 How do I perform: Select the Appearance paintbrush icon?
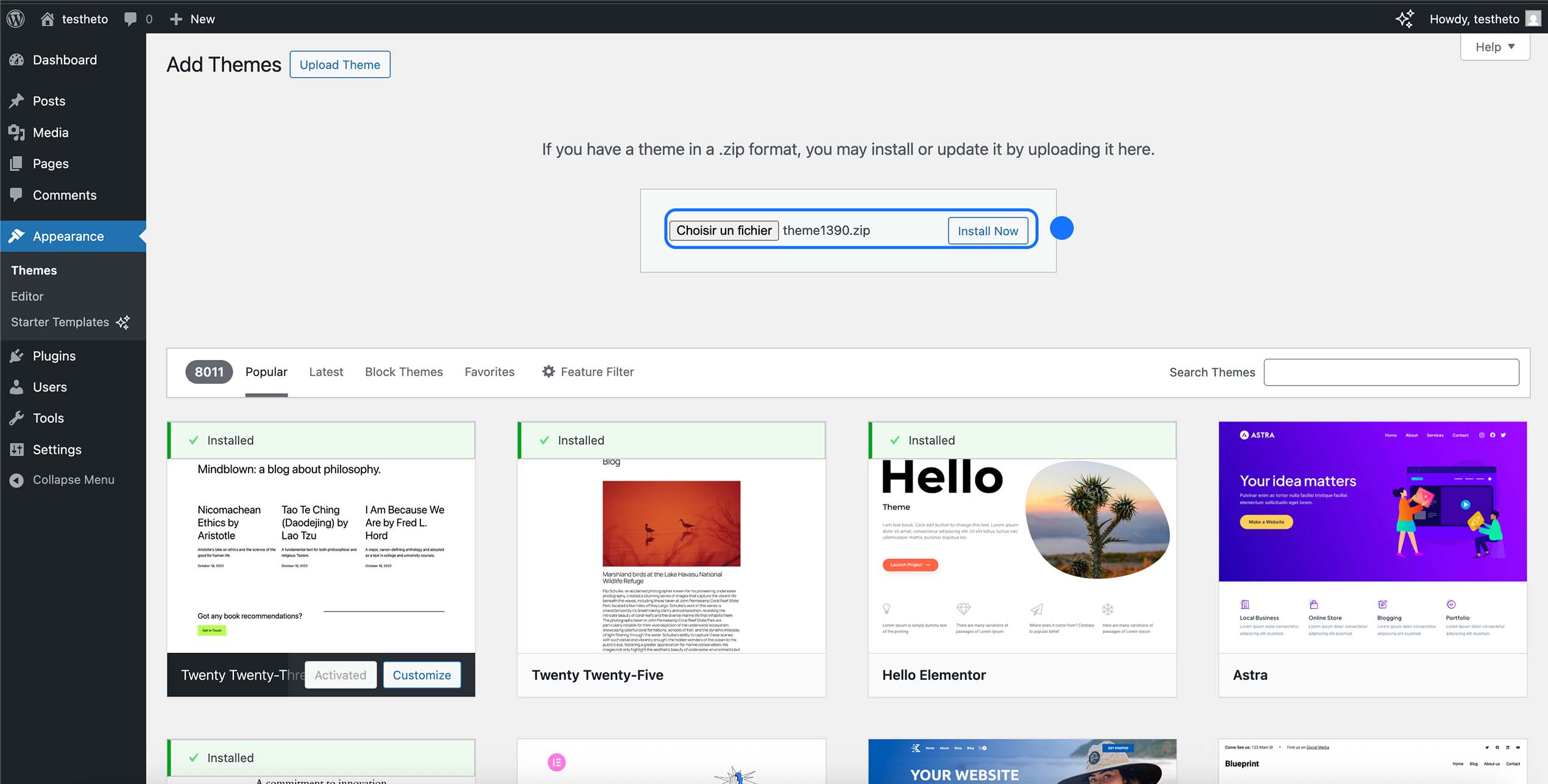coord(16,236)
